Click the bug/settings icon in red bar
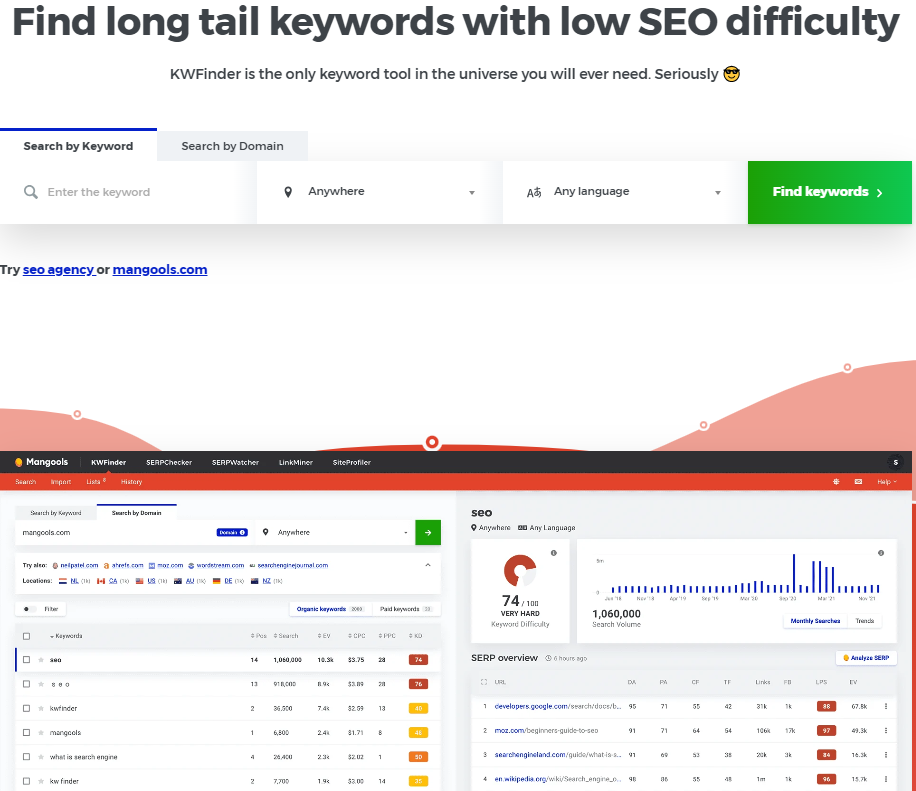This screenshot has width=916, height=791. (836, 482)
